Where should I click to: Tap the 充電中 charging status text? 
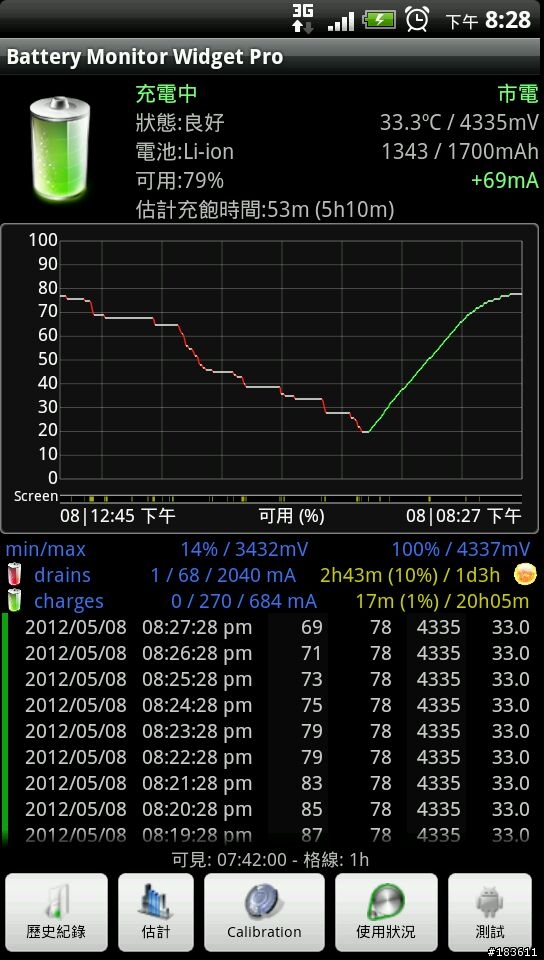[166, 94]
